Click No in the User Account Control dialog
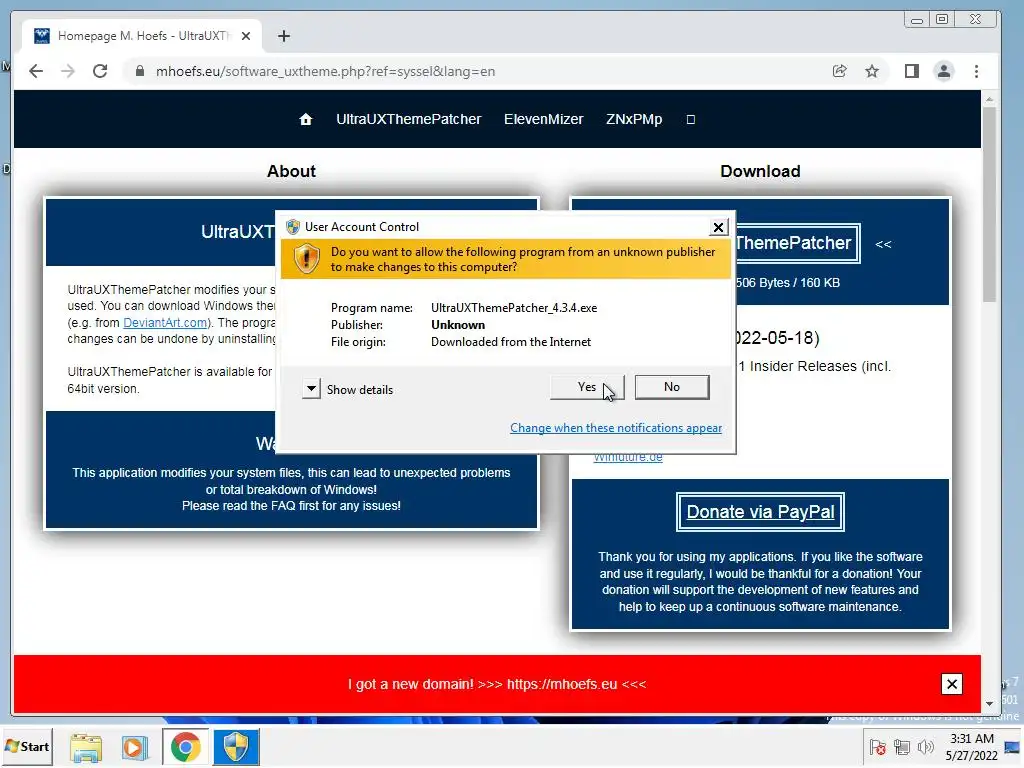The height and width of the screenshot is (768, 1024). click(671, 387)
